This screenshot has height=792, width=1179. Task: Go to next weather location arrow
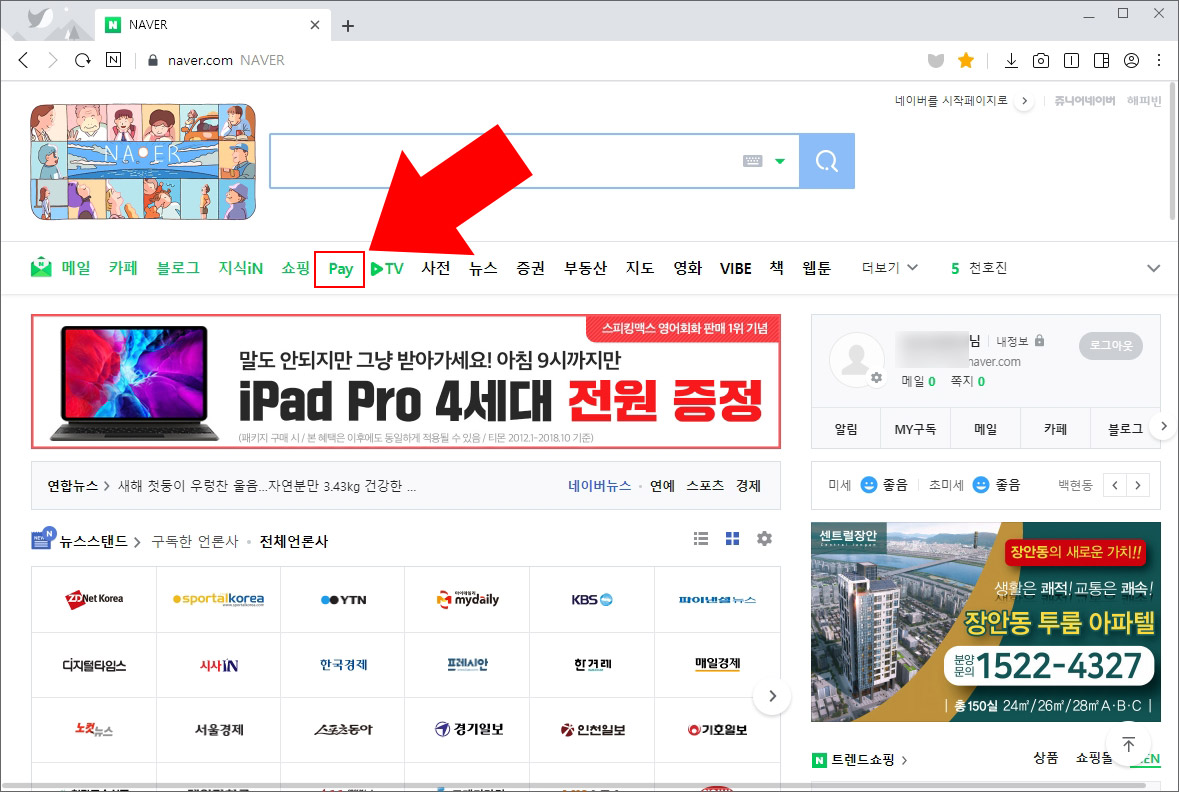[x=1138, y=485]
